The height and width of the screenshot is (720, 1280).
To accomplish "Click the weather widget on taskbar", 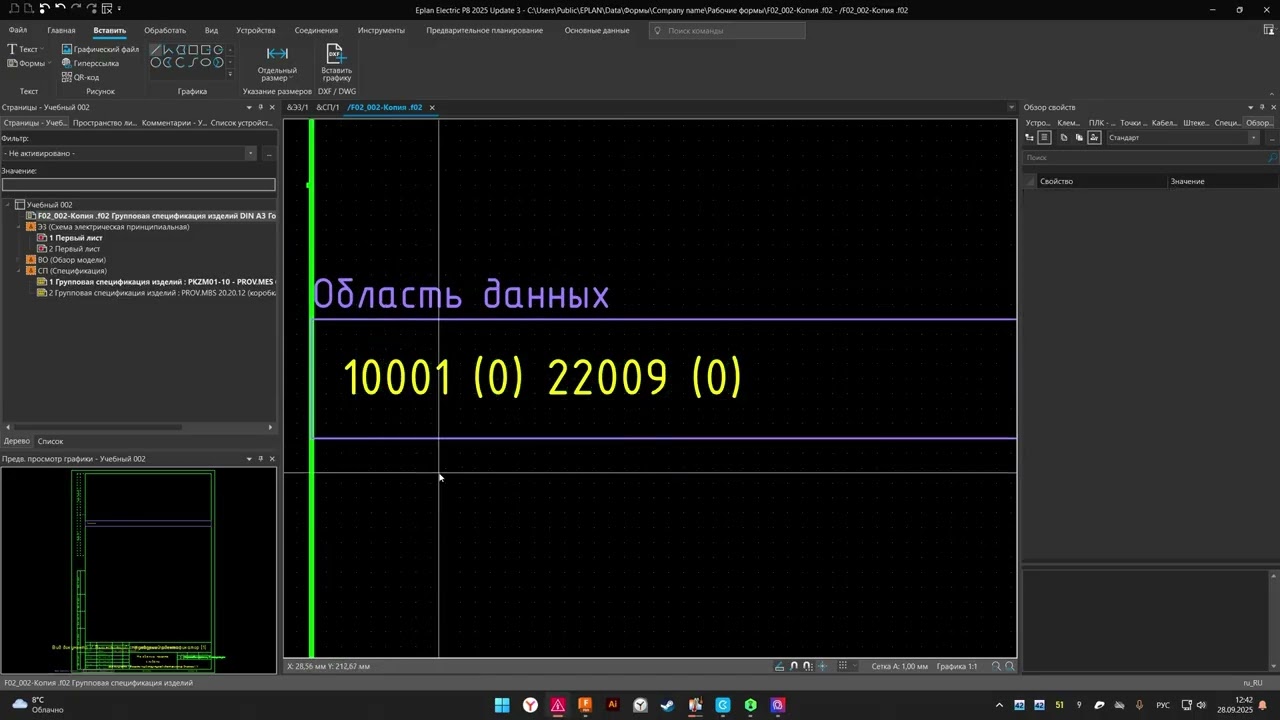I will (x=38, y=705).
